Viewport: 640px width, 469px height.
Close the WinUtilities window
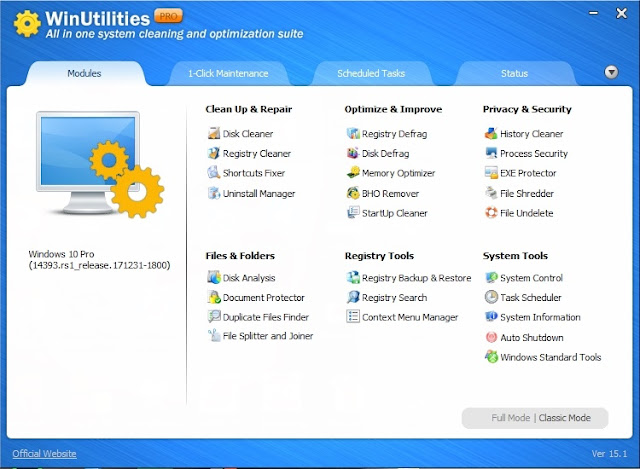[x=621, y=13]
